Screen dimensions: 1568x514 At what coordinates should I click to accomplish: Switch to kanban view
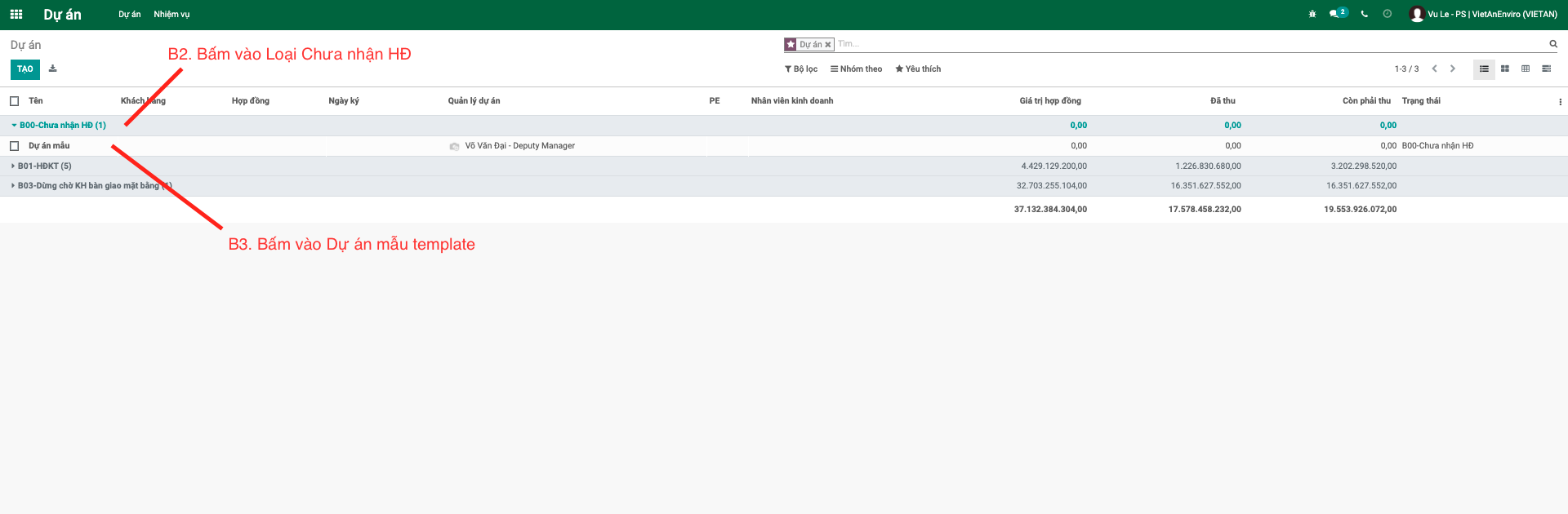[x=1505, y=69]
